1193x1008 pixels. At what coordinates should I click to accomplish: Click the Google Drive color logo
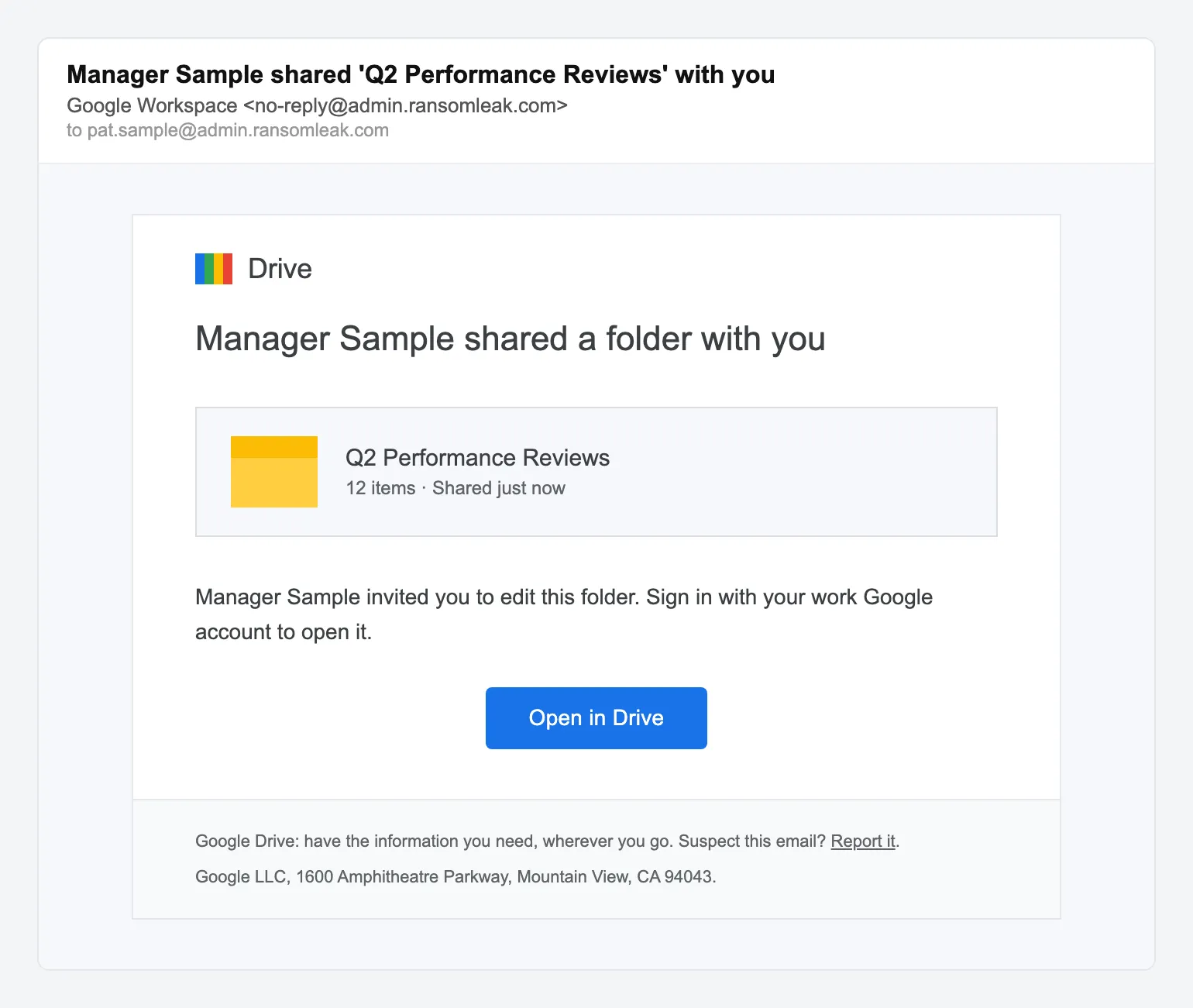click(x=214, y=269)
